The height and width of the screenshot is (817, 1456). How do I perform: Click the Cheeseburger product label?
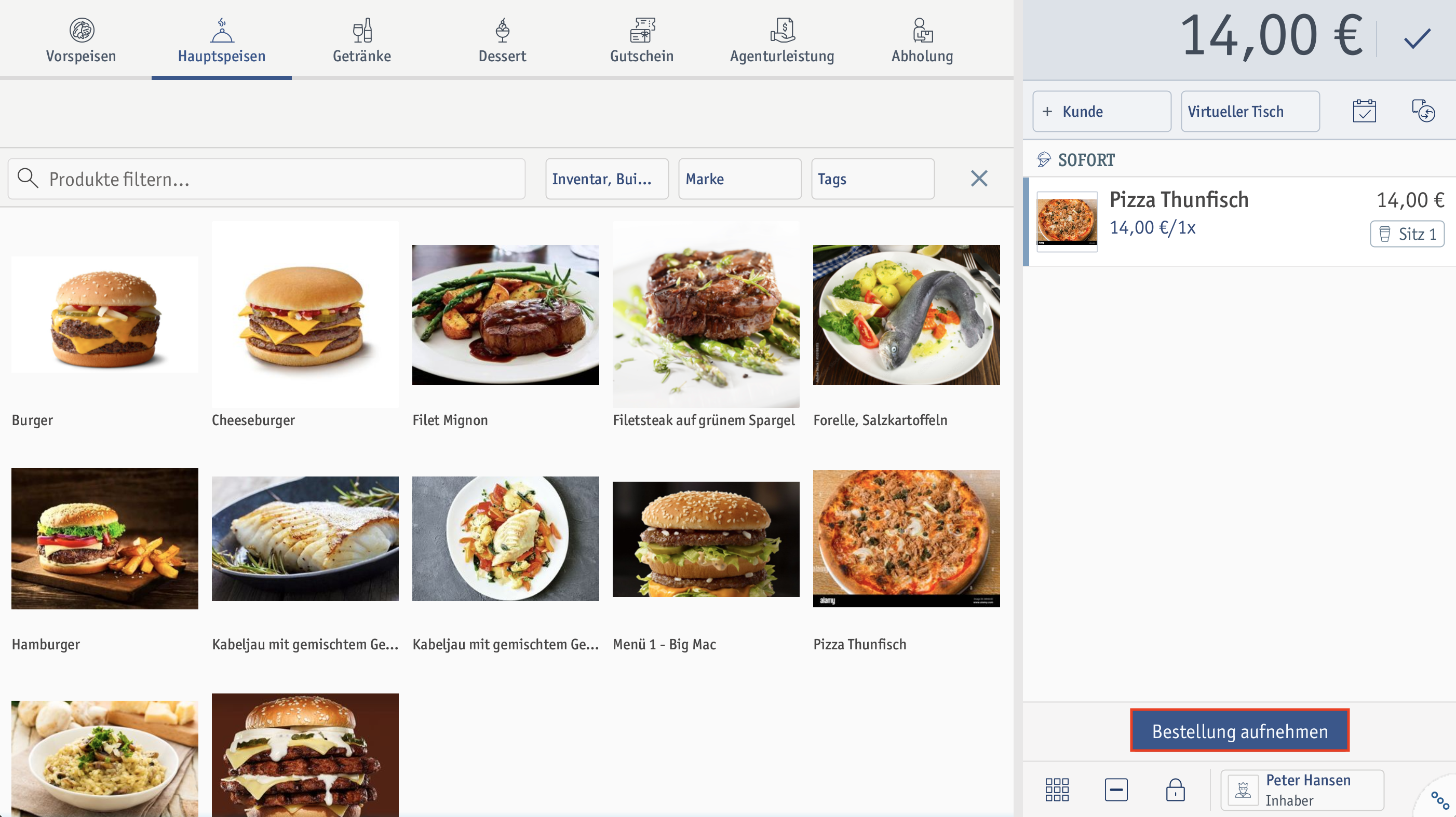[x=253, y=420]
